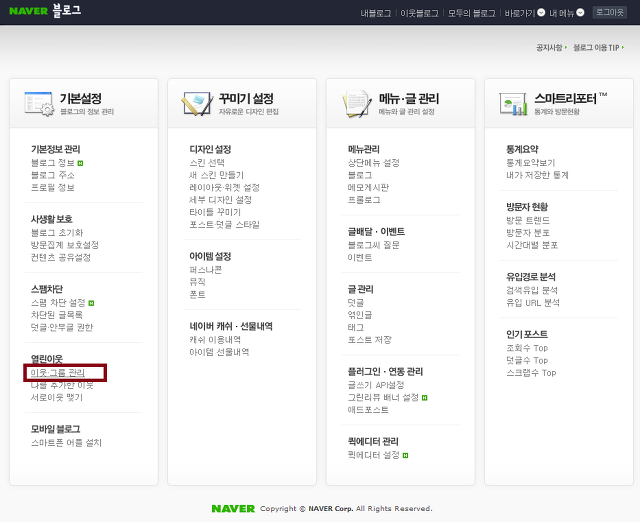Open 서로이웃 맺기

(57, 398)
